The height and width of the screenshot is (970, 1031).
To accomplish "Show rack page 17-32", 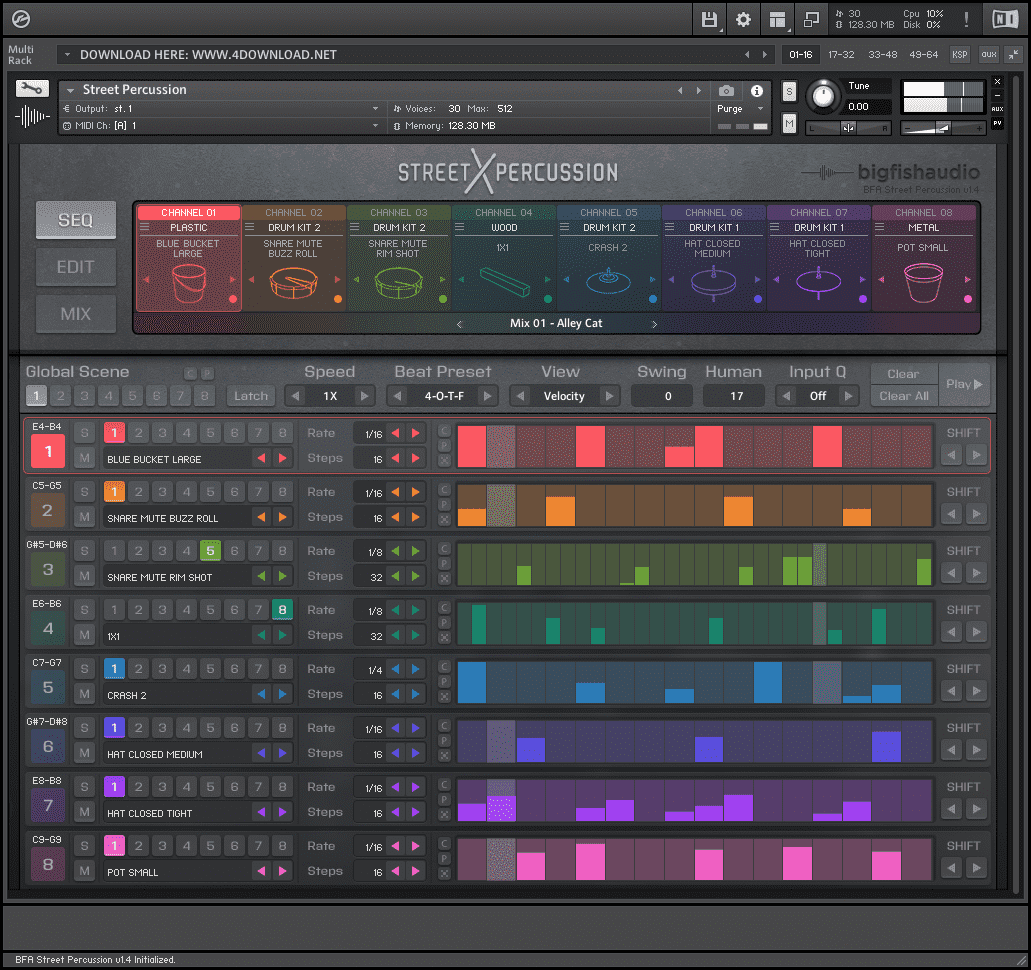I will tap(841, 55).
